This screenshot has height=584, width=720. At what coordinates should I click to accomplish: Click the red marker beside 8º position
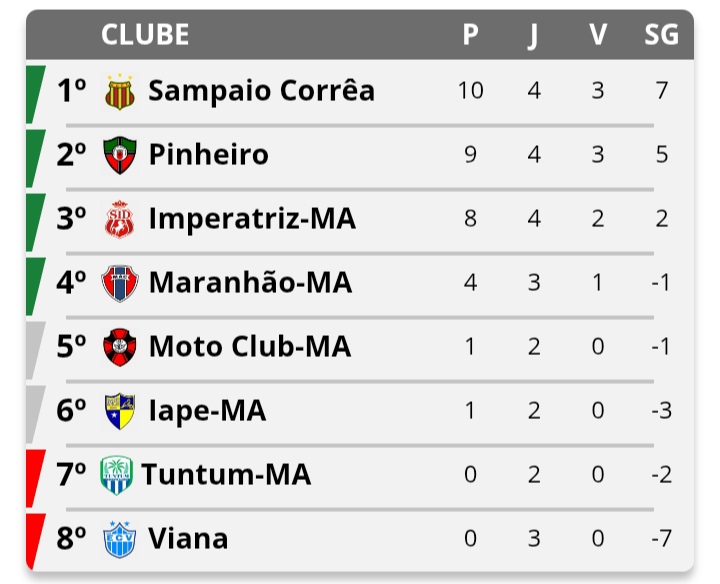click(35, 539)
